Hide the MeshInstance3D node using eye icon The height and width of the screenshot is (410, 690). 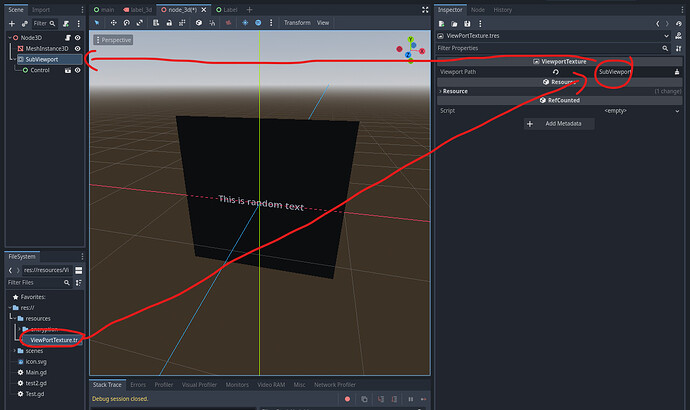[x=77, y=48]
